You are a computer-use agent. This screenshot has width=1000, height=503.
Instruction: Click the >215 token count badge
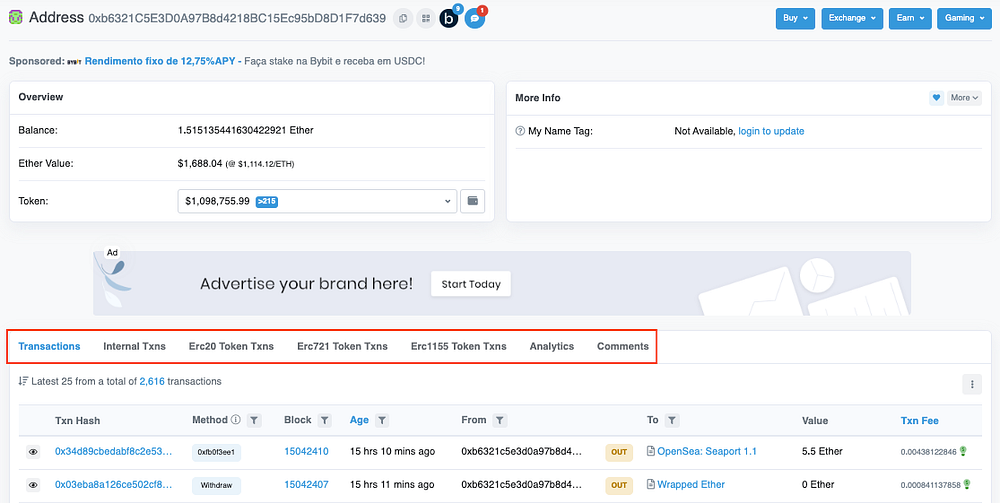pyautogui.click(x=266, y=201)
